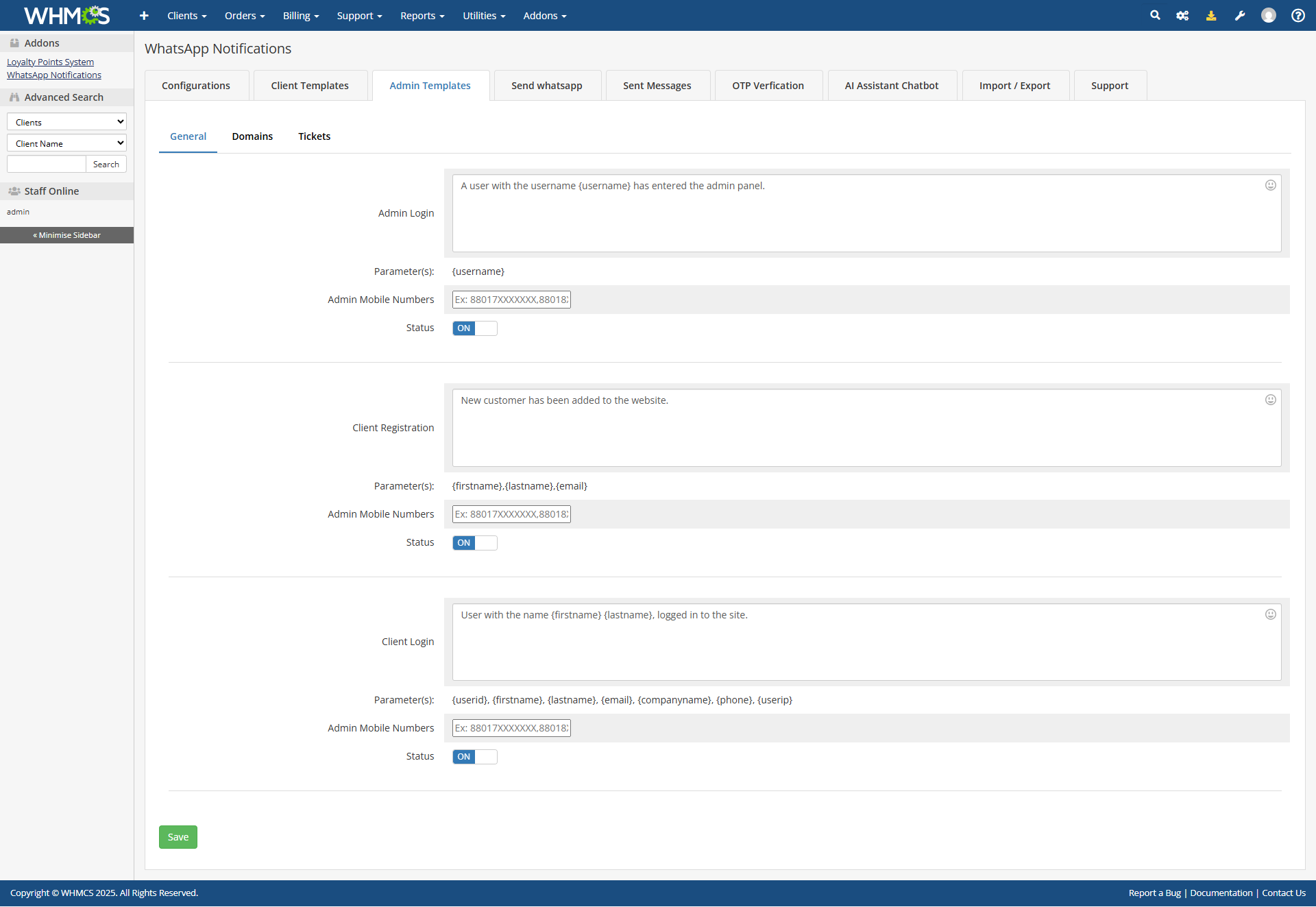
Task: Expand the Clients search type dropdown
Action: 66,122
